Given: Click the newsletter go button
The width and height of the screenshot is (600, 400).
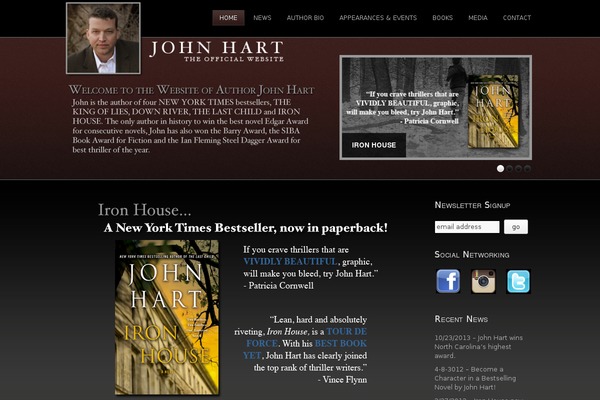Looking at the screenshot, I should [x=516, y=227].
